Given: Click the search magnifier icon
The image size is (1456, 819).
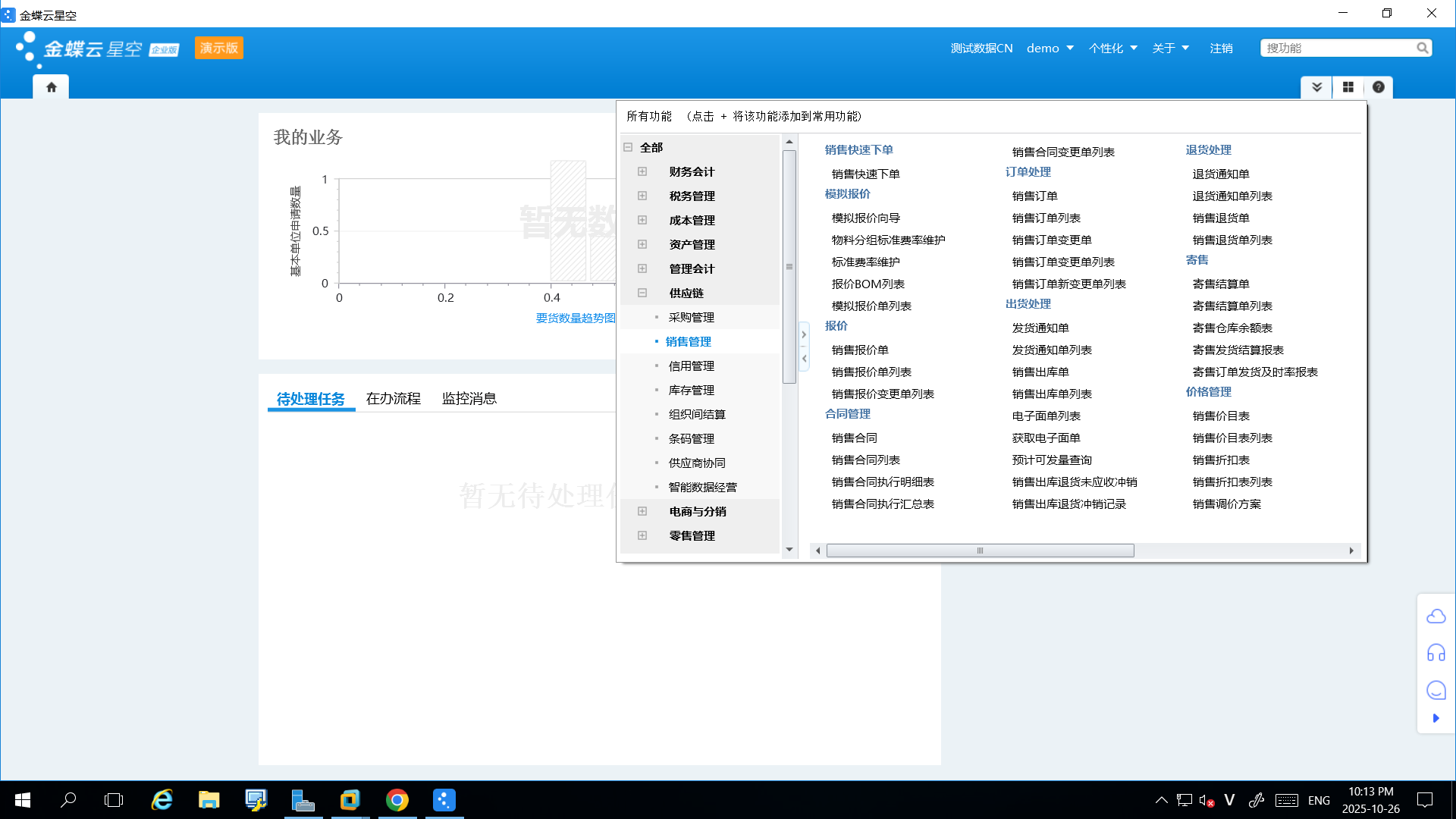Looking at the screenshot, I should pyautogui.click(x=1422, y=48).
